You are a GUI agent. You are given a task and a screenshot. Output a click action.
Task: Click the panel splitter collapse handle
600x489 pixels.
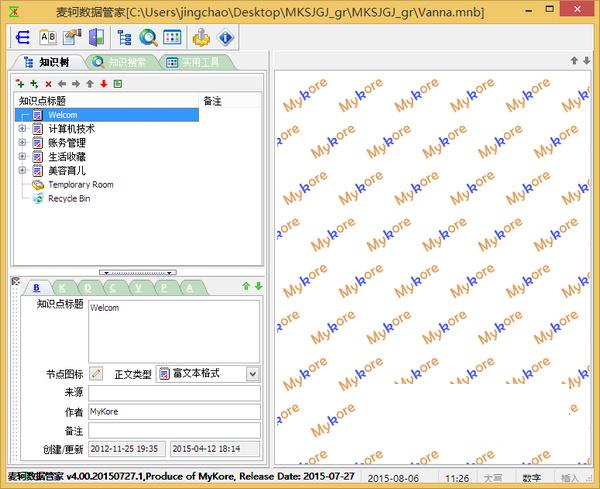137,272
